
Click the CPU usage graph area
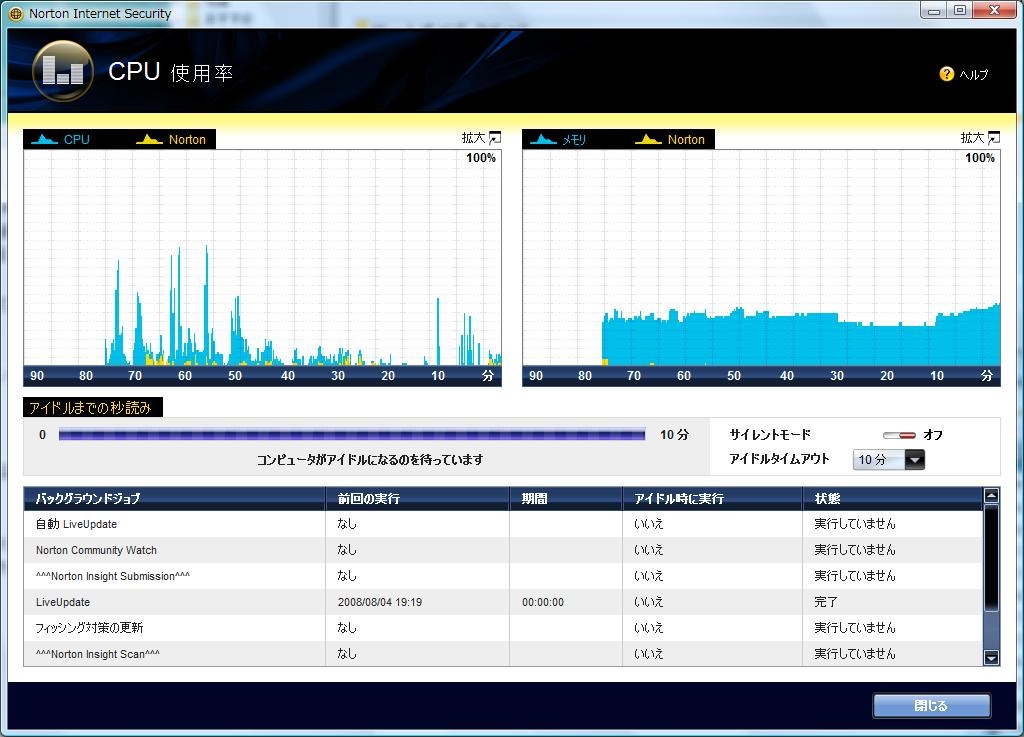click(x=263, y=257)
